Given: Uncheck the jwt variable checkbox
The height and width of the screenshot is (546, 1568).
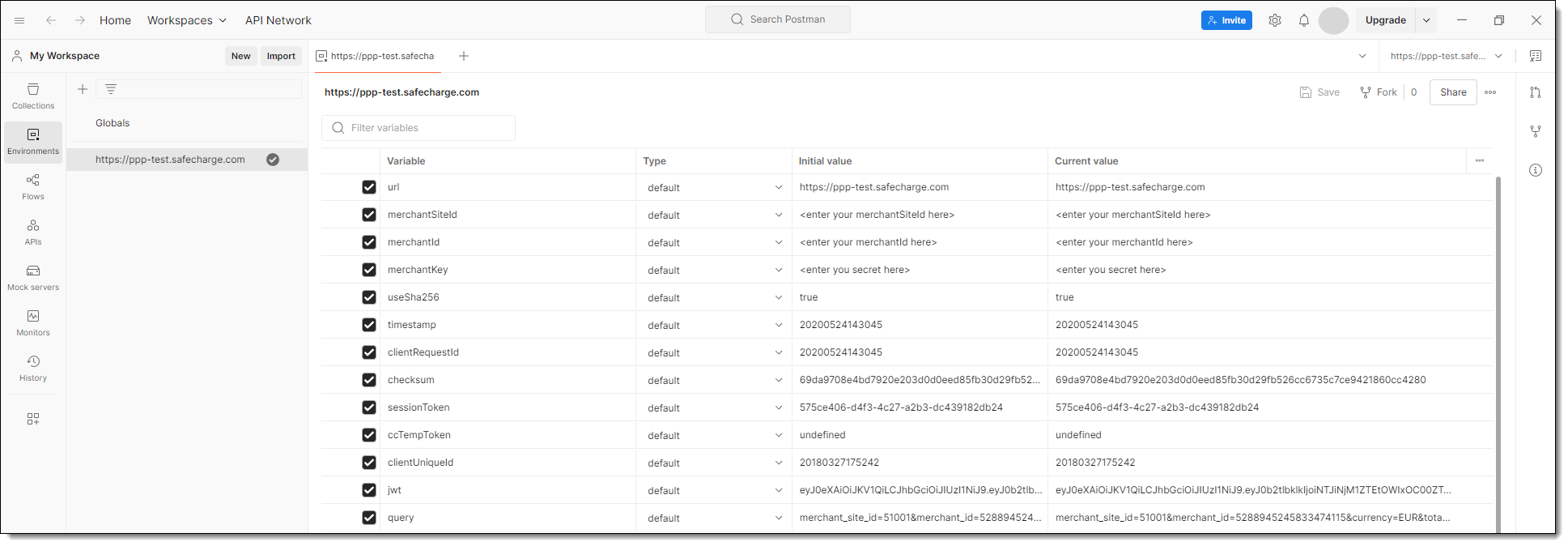Looking at the screenshot, I should click(369, 490).
